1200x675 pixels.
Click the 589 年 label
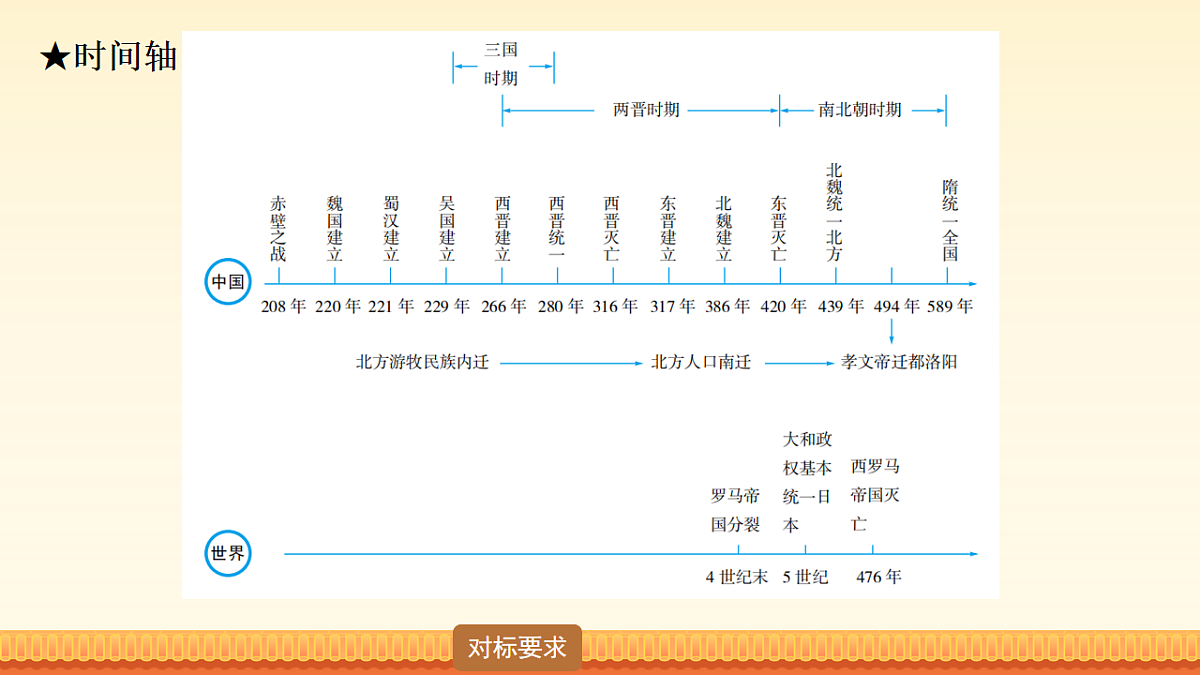950,307
